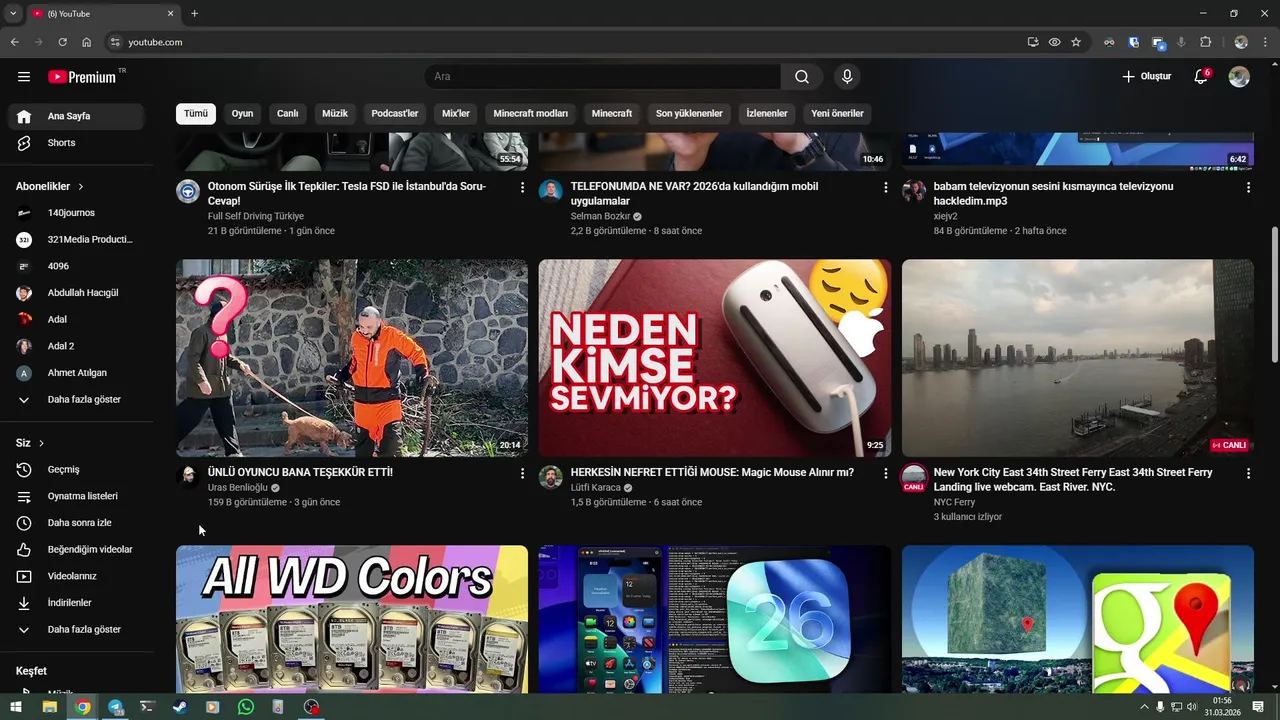Open İndirilenler downloads
The height and width of the screenshot is (720, 1280).
76,603
